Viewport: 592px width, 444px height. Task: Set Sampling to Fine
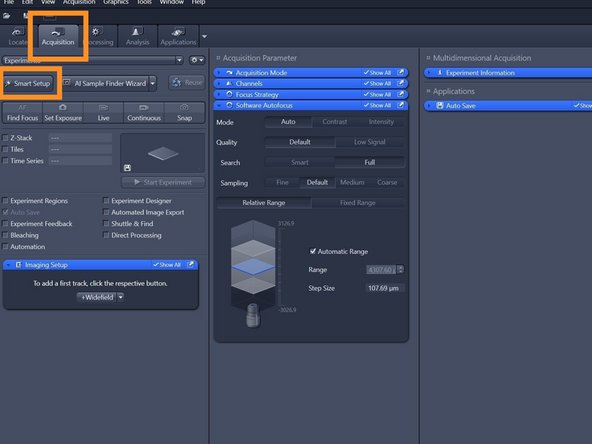click(282, 182)
